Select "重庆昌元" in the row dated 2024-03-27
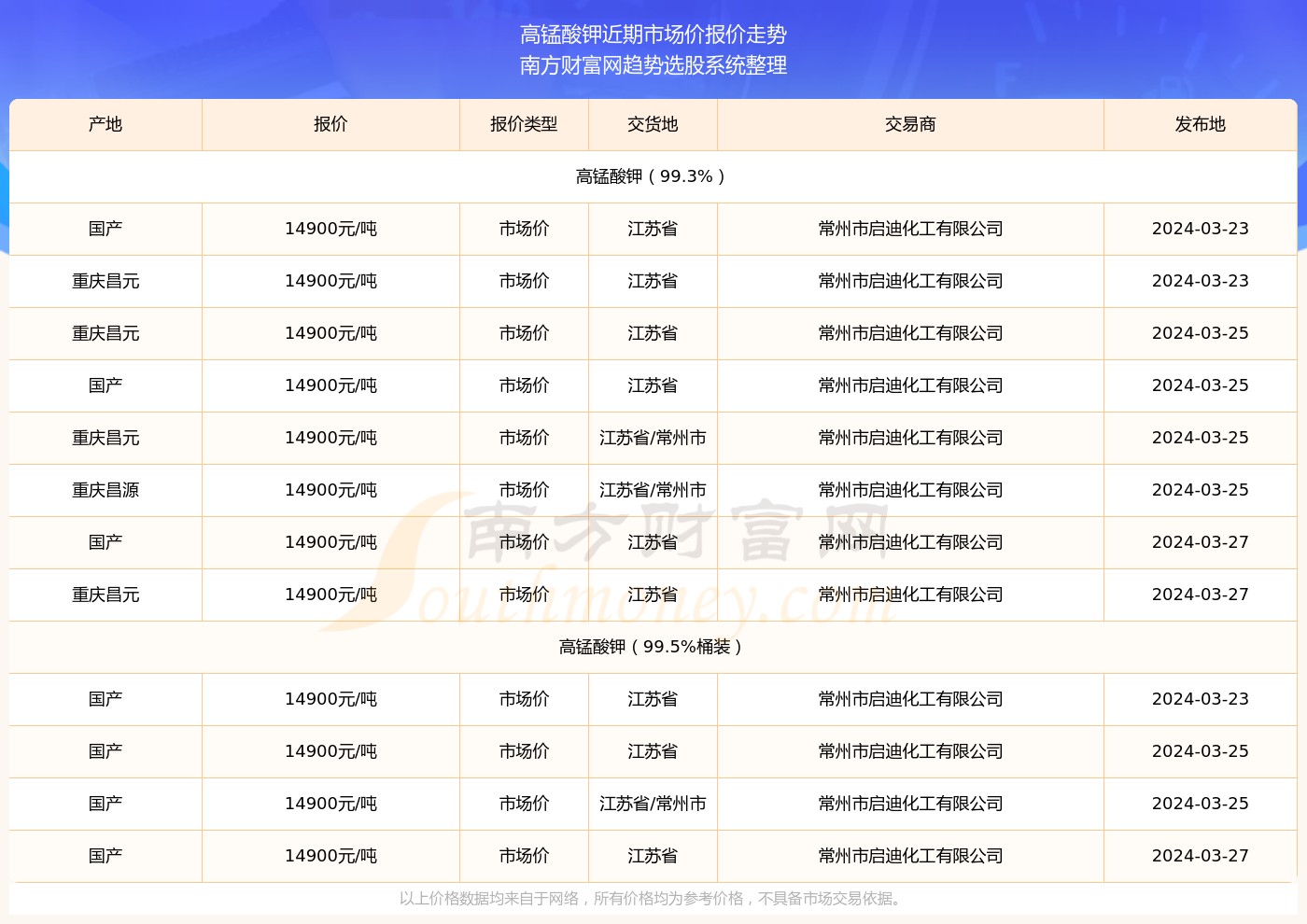The image size is (1307, 924). tap(105, 595)
